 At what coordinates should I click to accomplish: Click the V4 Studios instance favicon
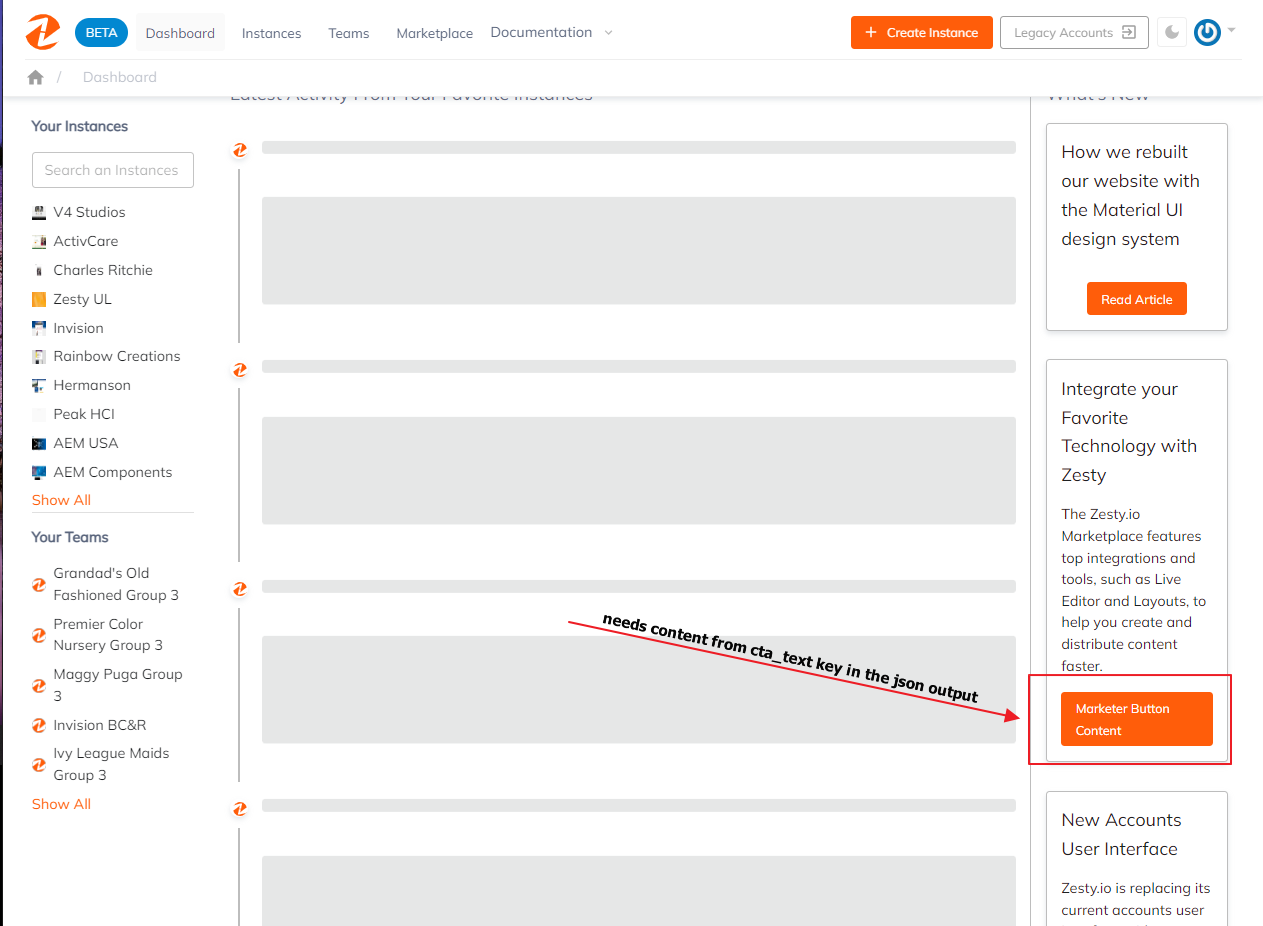[38, 212]
